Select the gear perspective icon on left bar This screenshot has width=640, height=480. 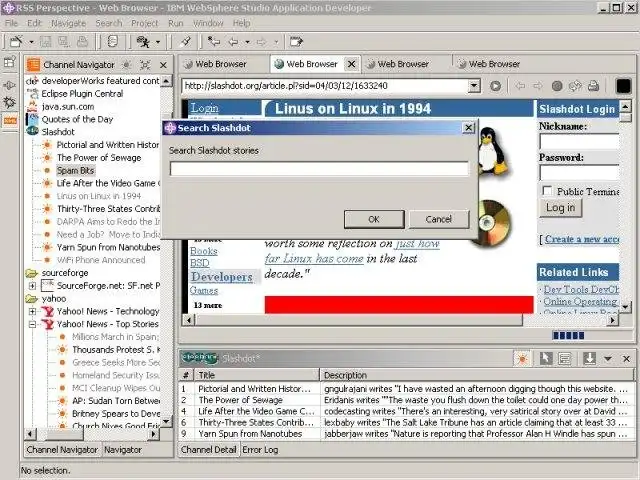coord(9,102)
